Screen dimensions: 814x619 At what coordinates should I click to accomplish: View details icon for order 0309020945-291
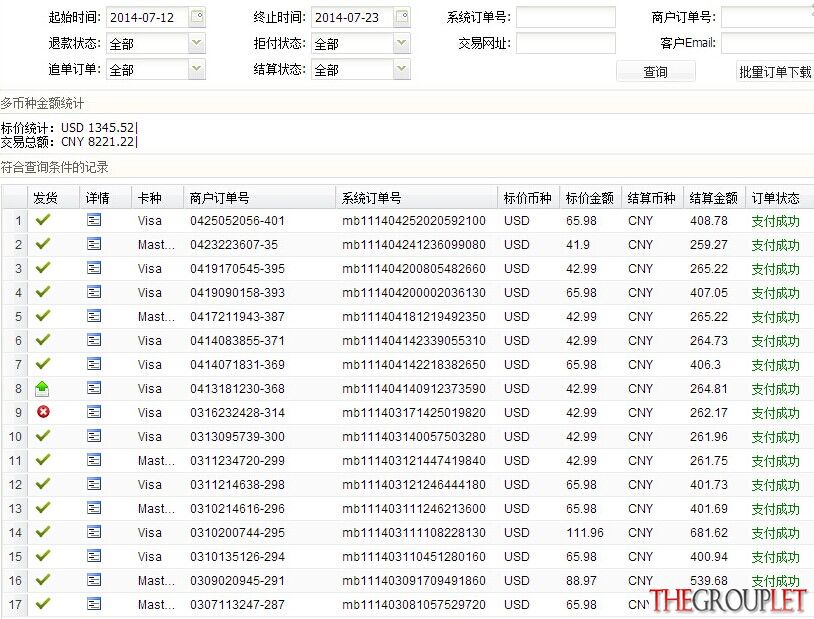pos(94,580)
